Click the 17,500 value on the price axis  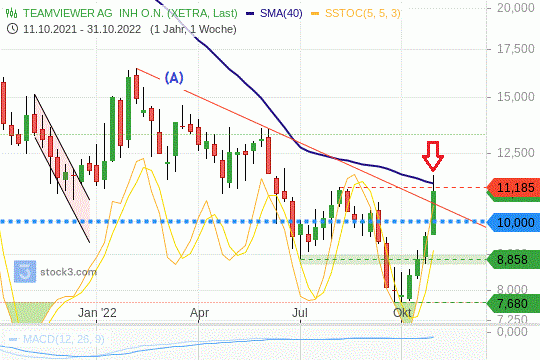coord(516,49)
